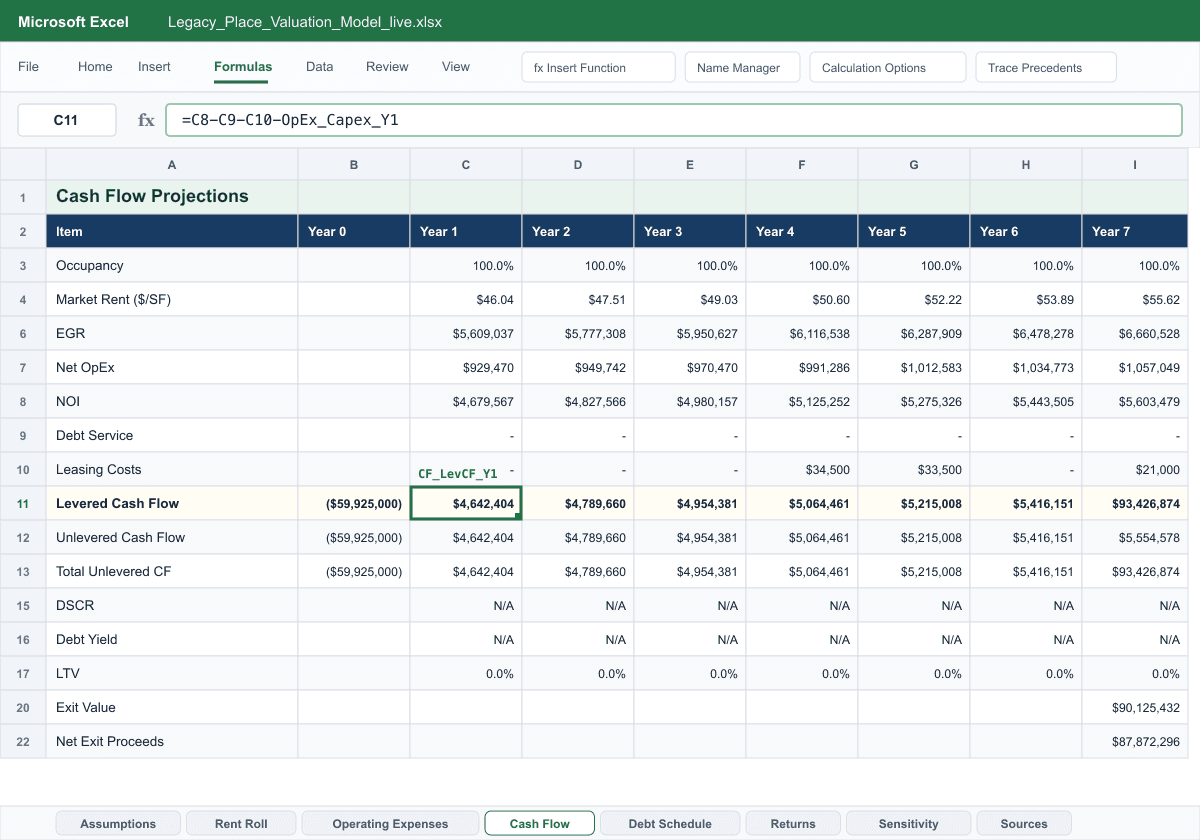Viewport: 1200px width, 840px height.
Task: Open the Name Manager
Action: 742,67
